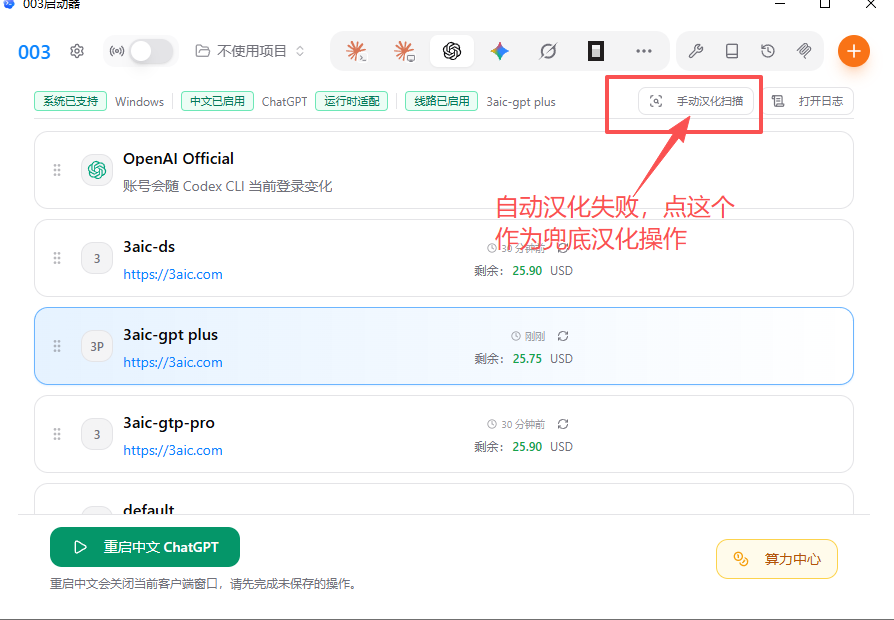Click the OpenAI Official logo icon
The height and width of the screenshot is (620, 894).
[x=97, y=170]
